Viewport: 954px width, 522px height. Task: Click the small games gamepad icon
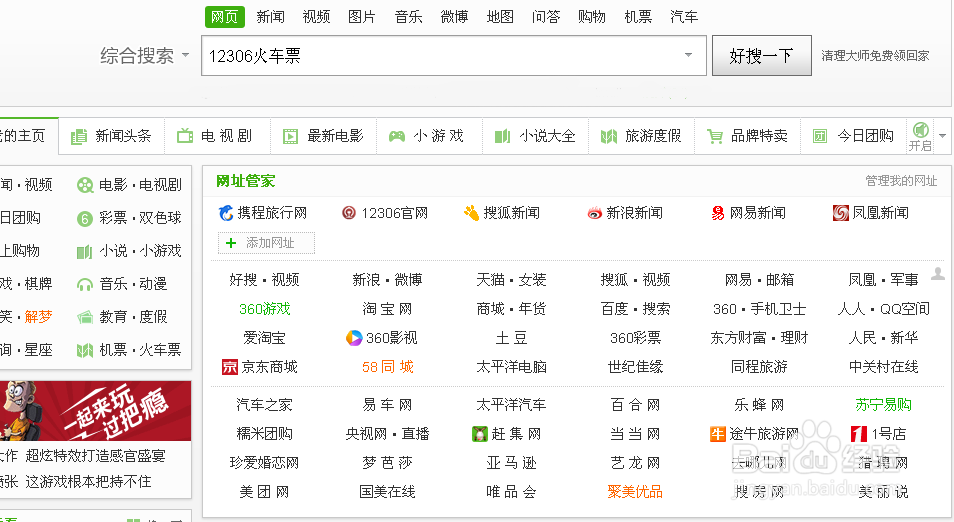[x=397, y=136]
